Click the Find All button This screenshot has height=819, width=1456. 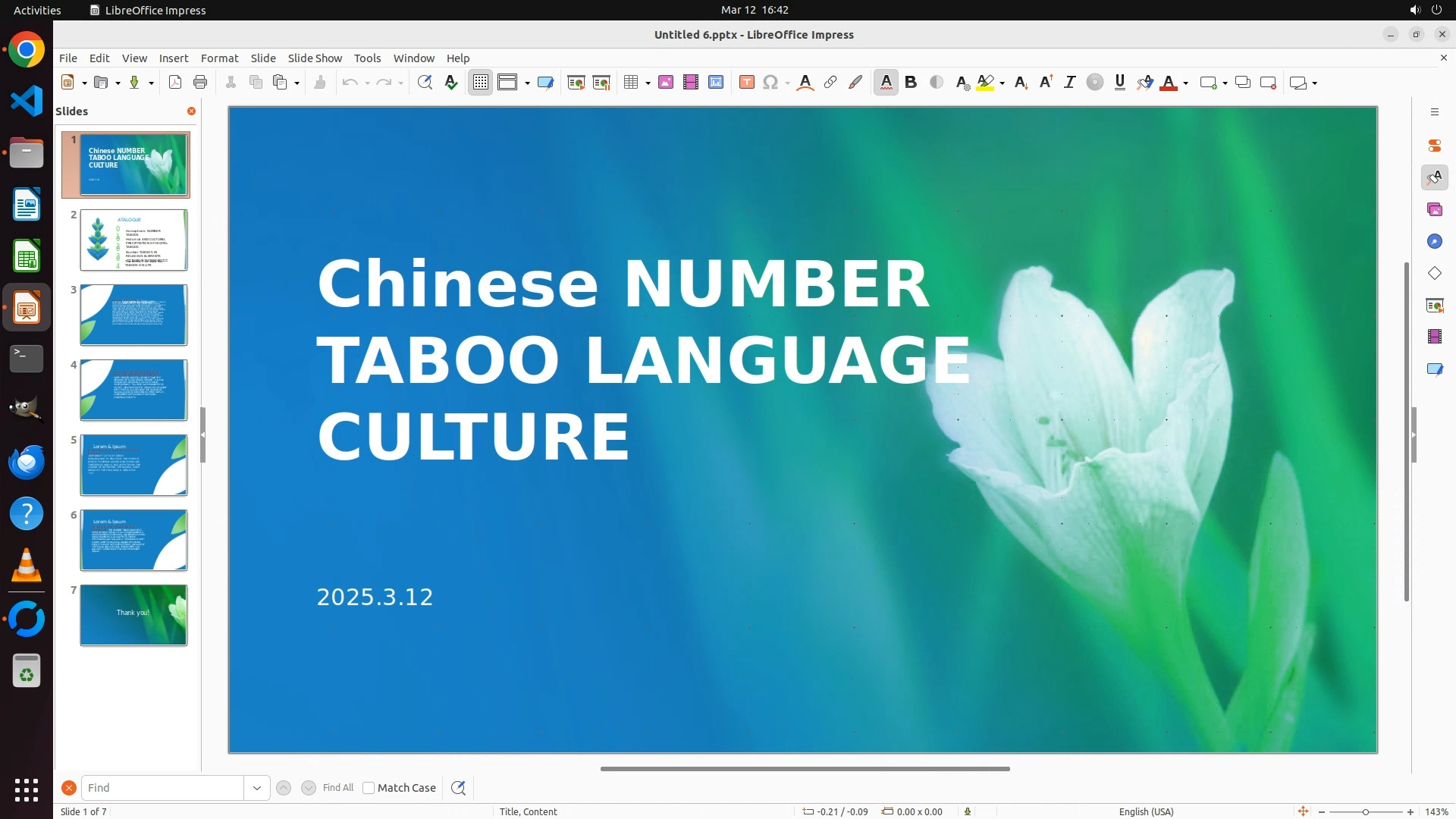pyautogui.click(x=337, y=788)
